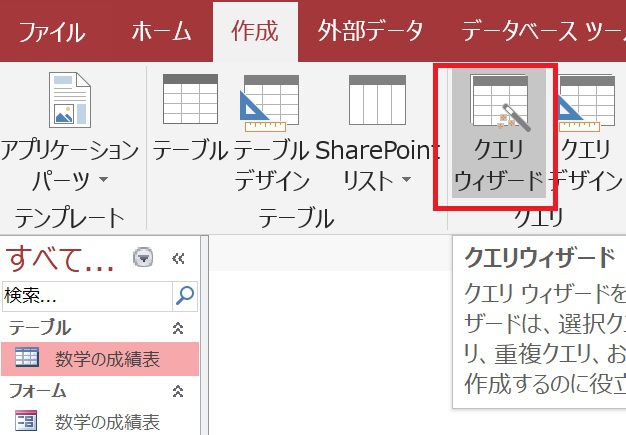
Task: Click the magnifier search icon
Action: pyautogui.click(x=185, y=295)
